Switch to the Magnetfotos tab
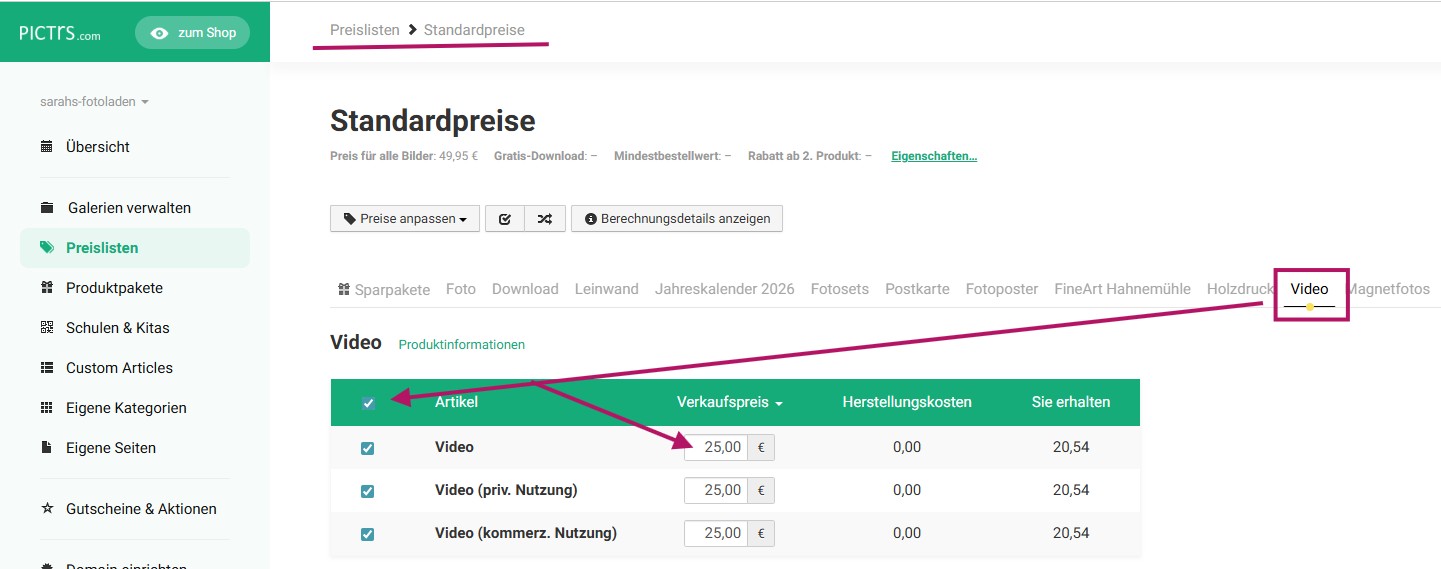 1388,289
